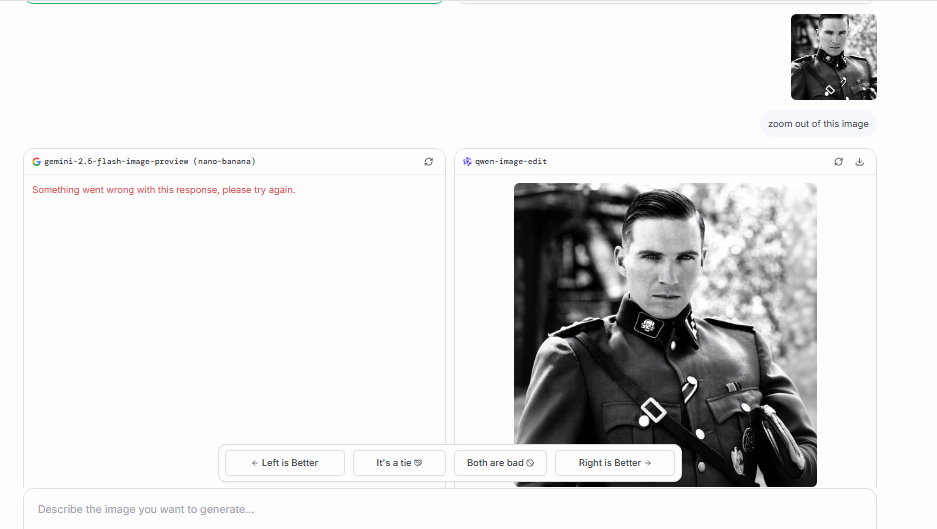Image resolution: width=937 pixels, height=529 pixels.
Task: Open the uploaded photo thumbnail in chat
Action: [834, 57]
